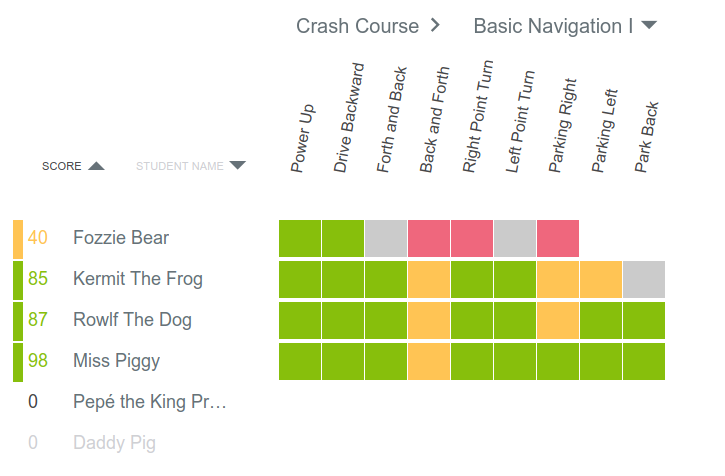
Task: Click Fozzie Bear's gray Forth and Back cell
Action: click(386, 238)
